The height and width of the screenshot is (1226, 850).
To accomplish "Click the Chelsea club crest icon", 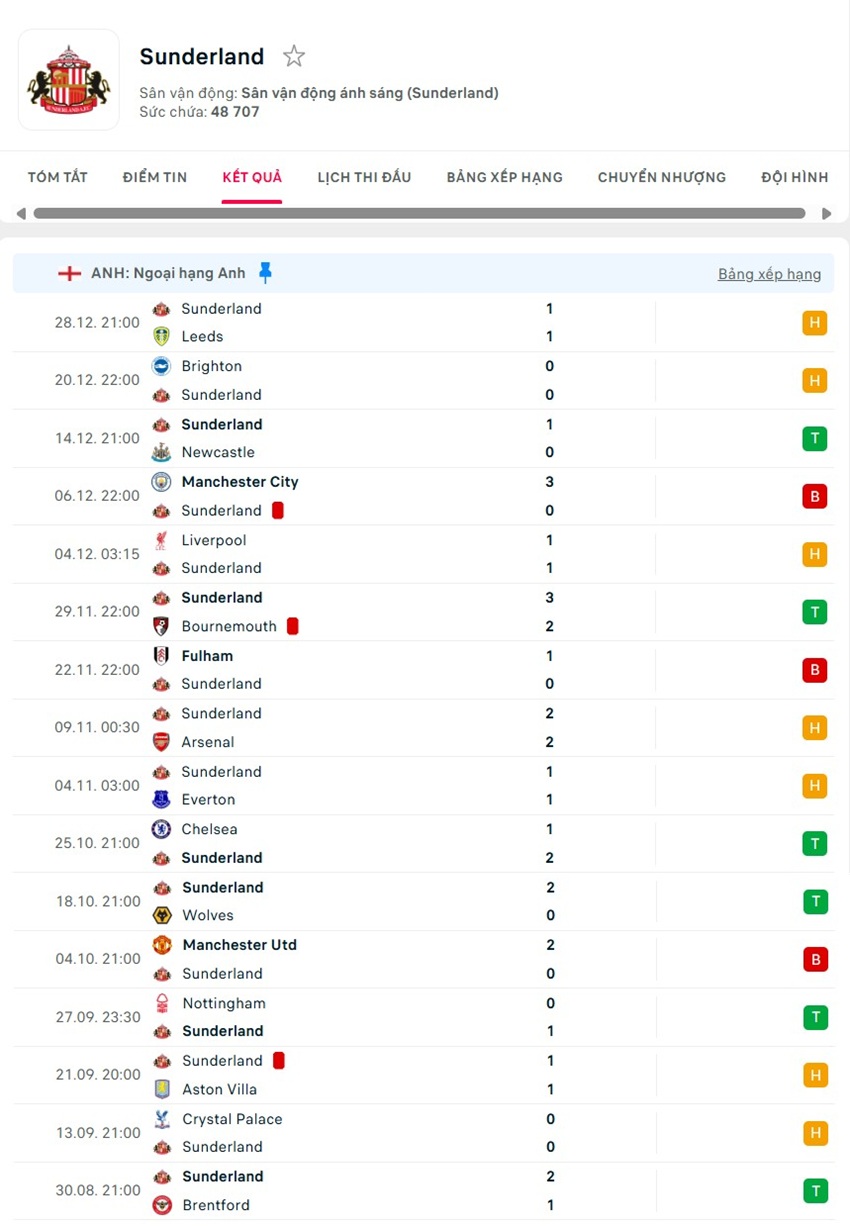I will 161,829.
